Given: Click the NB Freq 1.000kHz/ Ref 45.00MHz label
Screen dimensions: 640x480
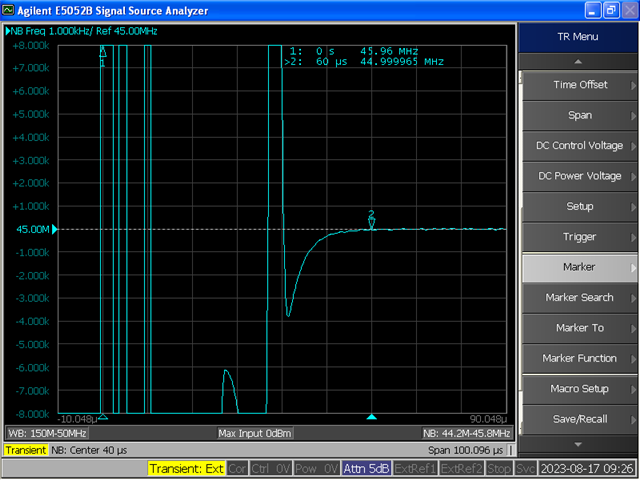Looking at the screenshot, I should pos(84,31).
